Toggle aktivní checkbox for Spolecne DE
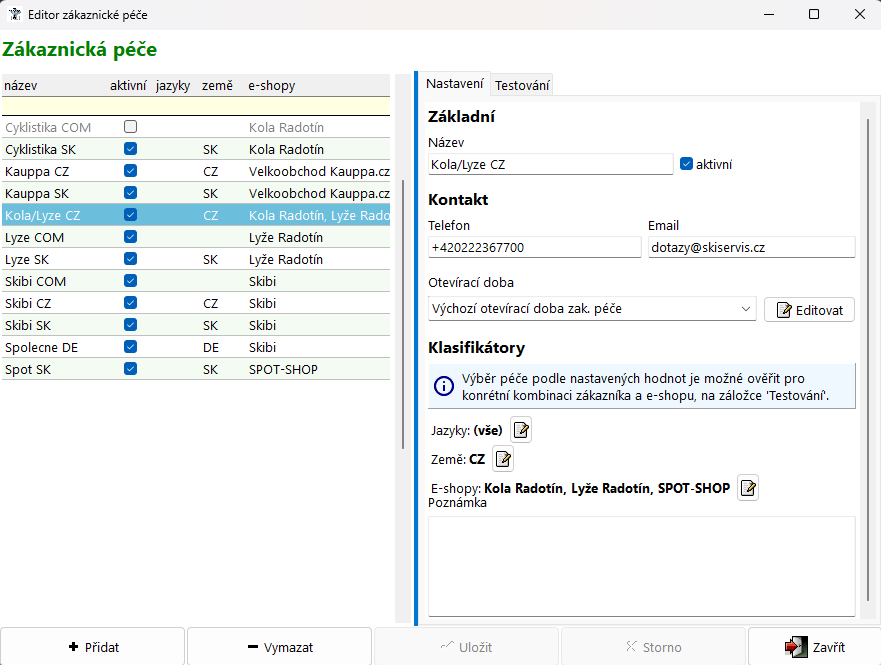 tap(130, 347)
